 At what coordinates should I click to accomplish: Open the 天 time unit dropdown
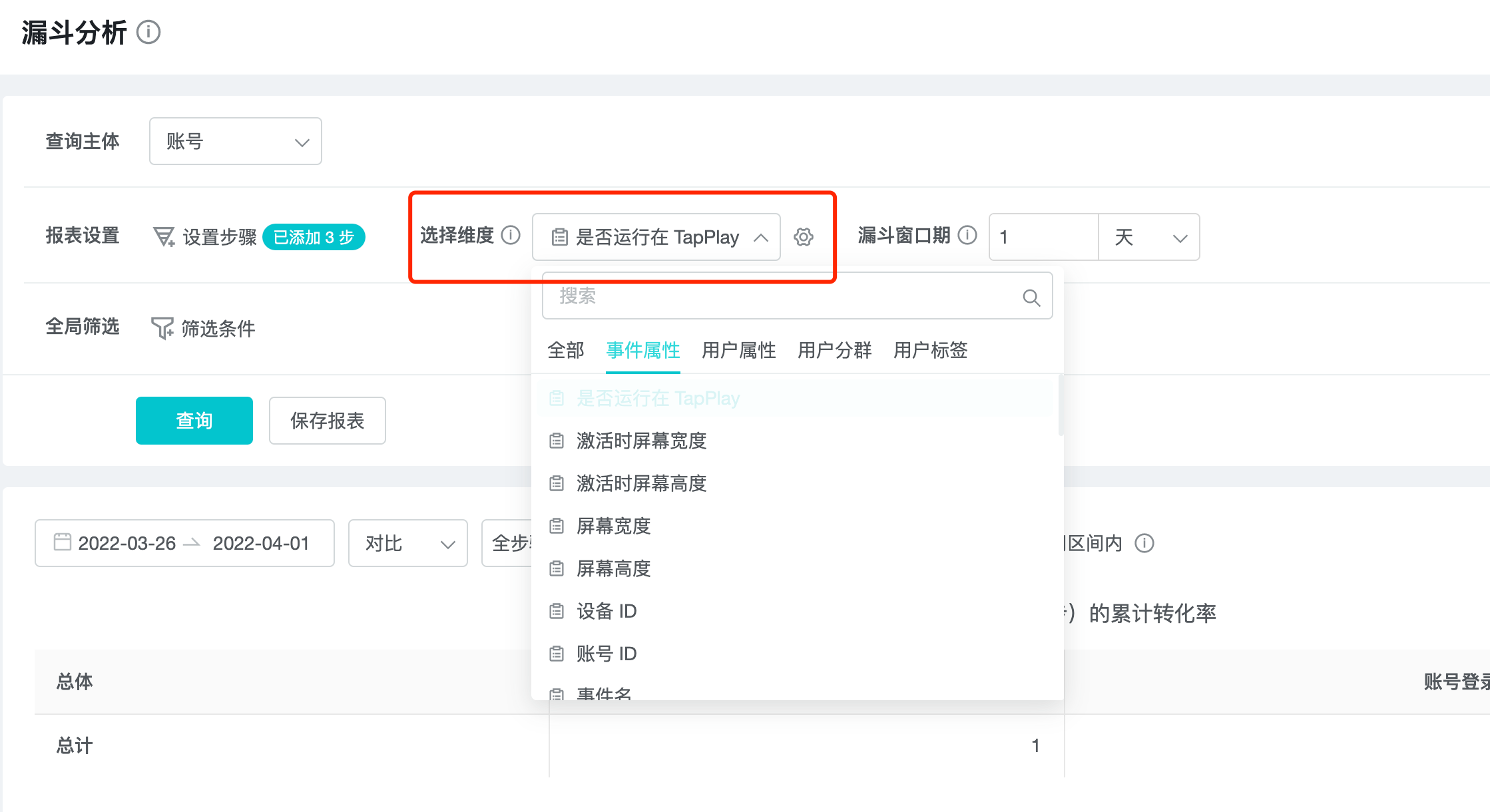[x=1149, y=238]
